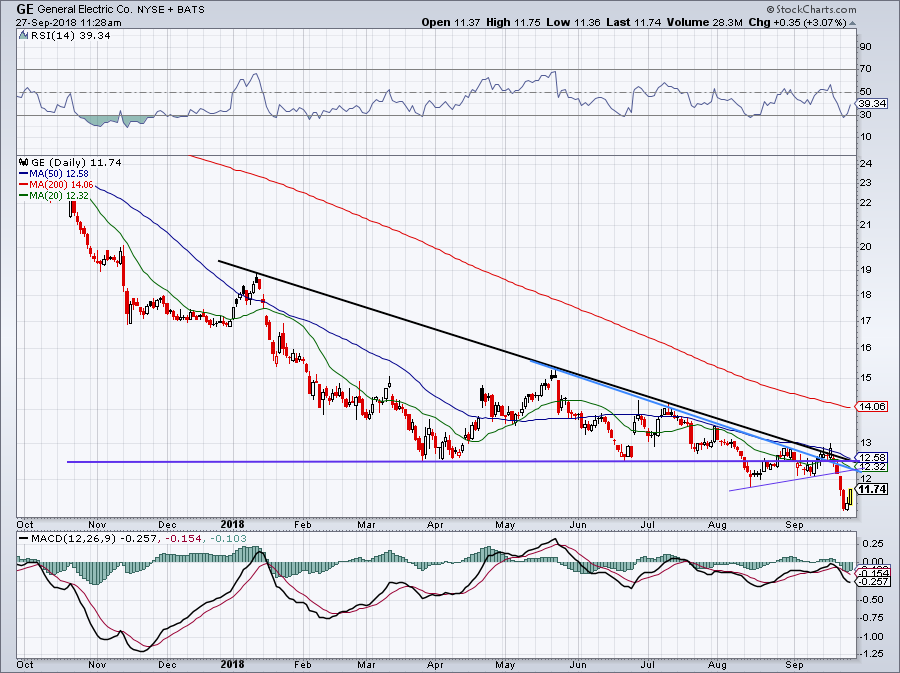Click the -0.75 level on MACD axis

pyautogui.click(x=872, y=617)
